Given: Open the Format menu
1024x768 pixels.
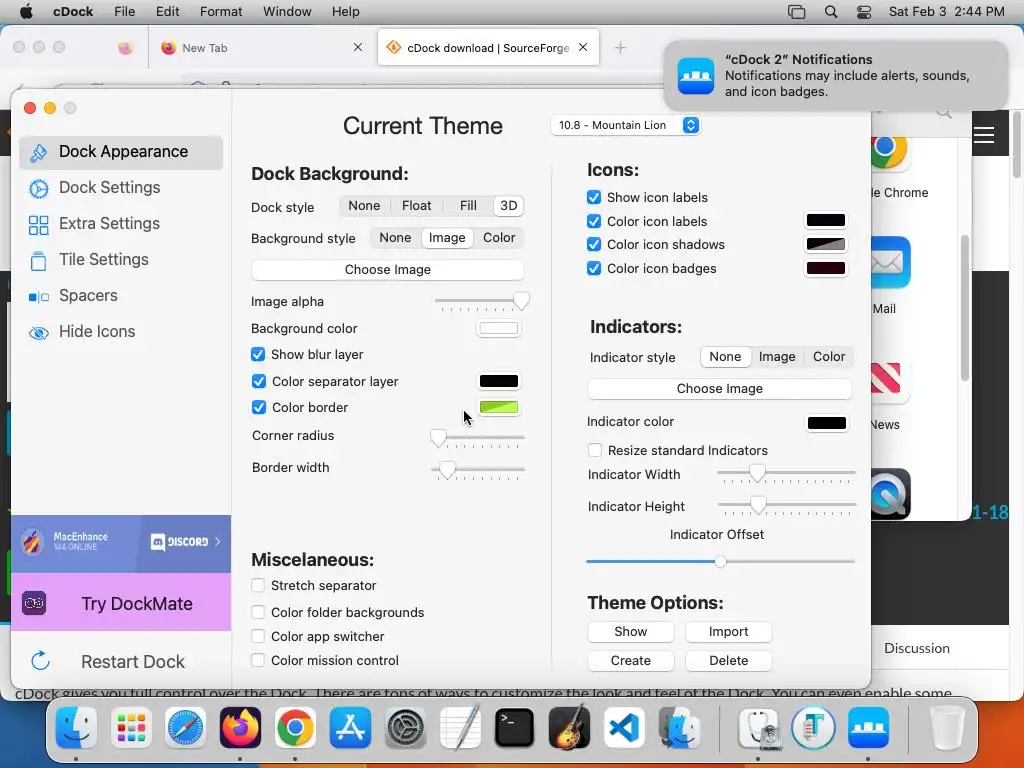Looking at the screenshot, I should pos(221,12).
